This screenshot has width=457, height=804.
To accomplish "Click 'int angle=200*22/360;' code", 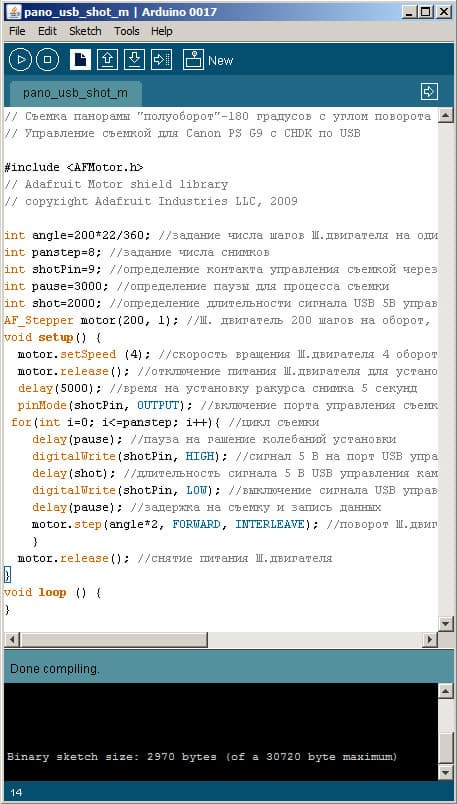I will coord(77,235).
